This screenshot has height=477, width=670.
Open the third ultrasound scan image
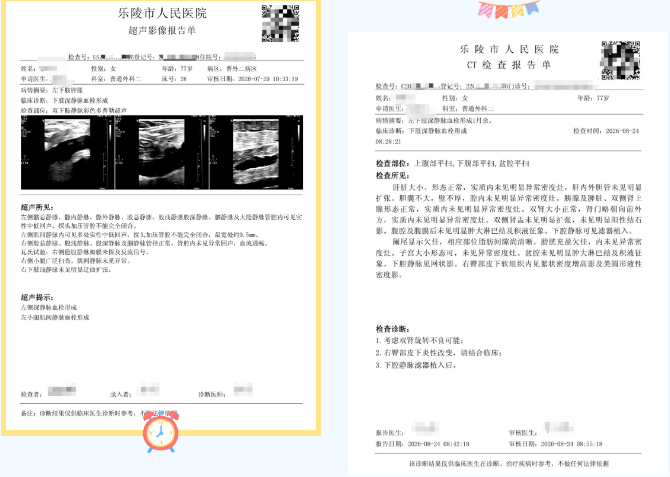(x=256, y=152)
